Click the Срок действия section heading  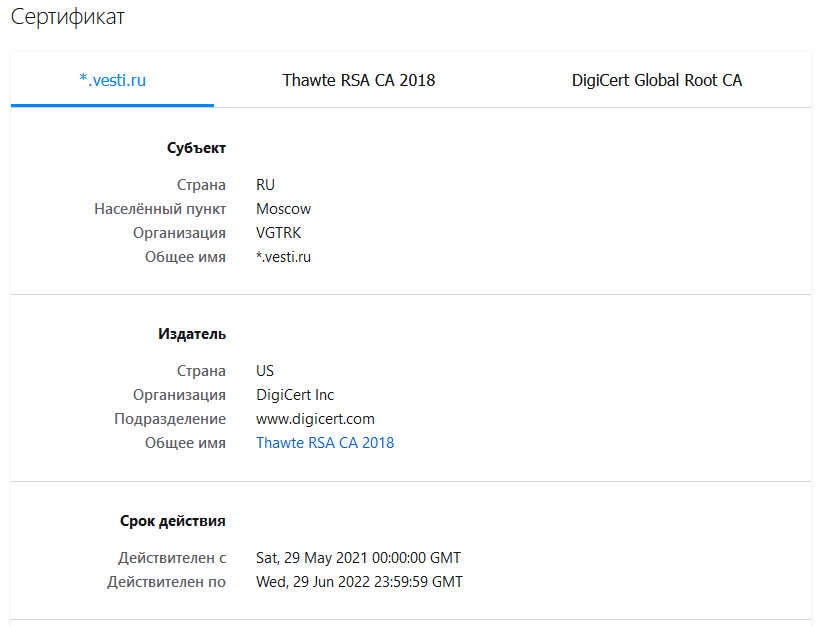pyautogui.click(x=172, y=521)
